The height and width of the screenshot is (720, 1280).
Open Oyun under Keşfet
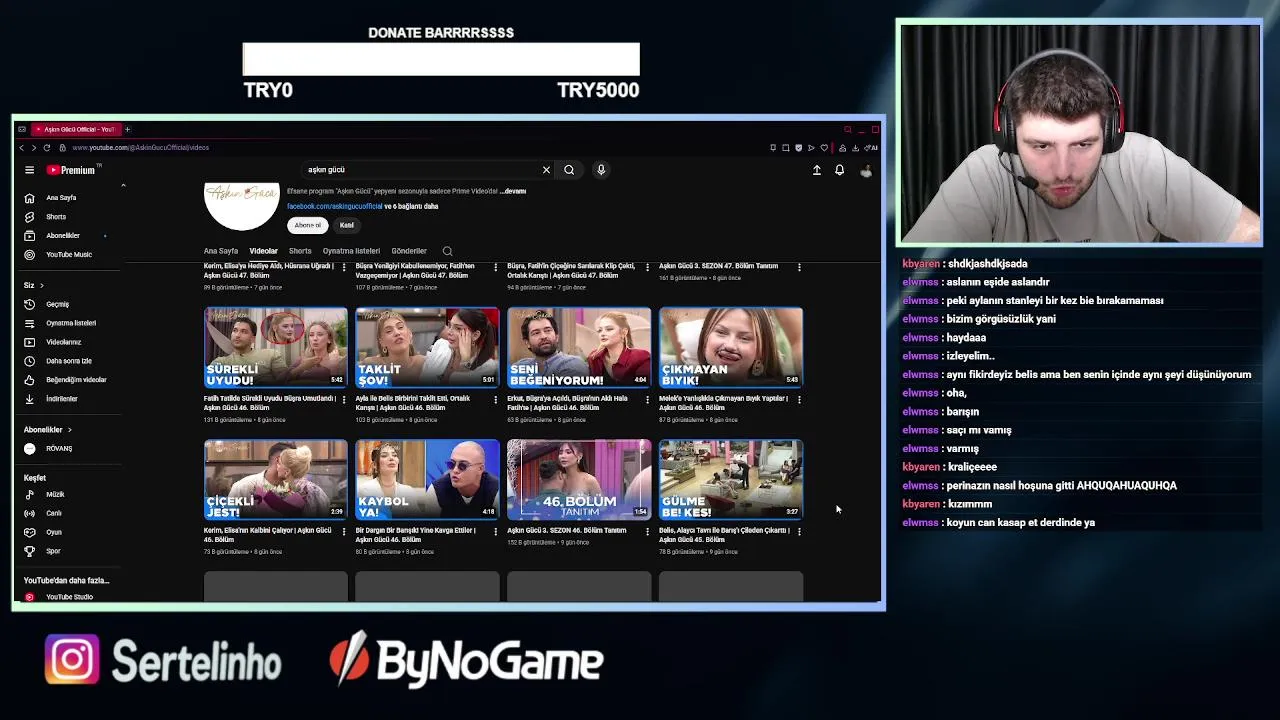click(x=54, y=533)
